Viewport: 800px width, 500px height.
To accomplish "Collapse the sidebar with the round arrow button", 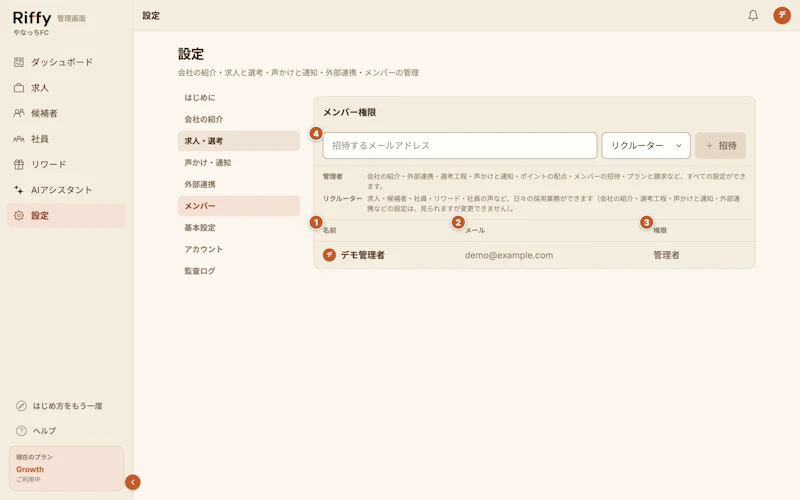I will click(133, 482).
